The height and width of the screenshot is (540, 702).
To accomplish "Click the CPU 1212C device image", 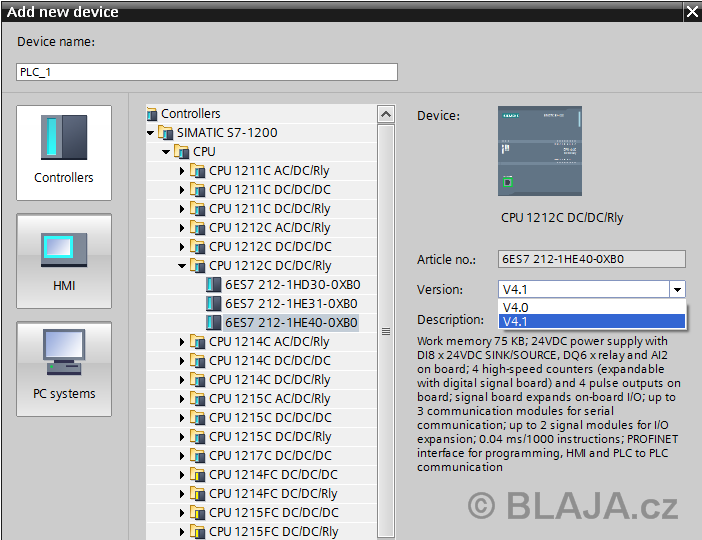I will (x=540, y=151).
